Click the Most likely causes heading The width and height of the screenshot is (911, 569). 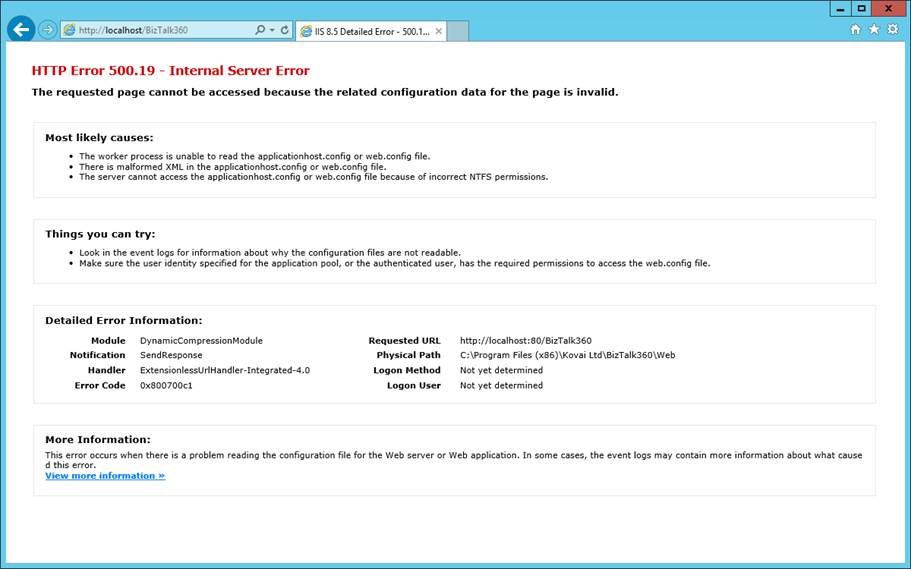(x=99, y=138)
